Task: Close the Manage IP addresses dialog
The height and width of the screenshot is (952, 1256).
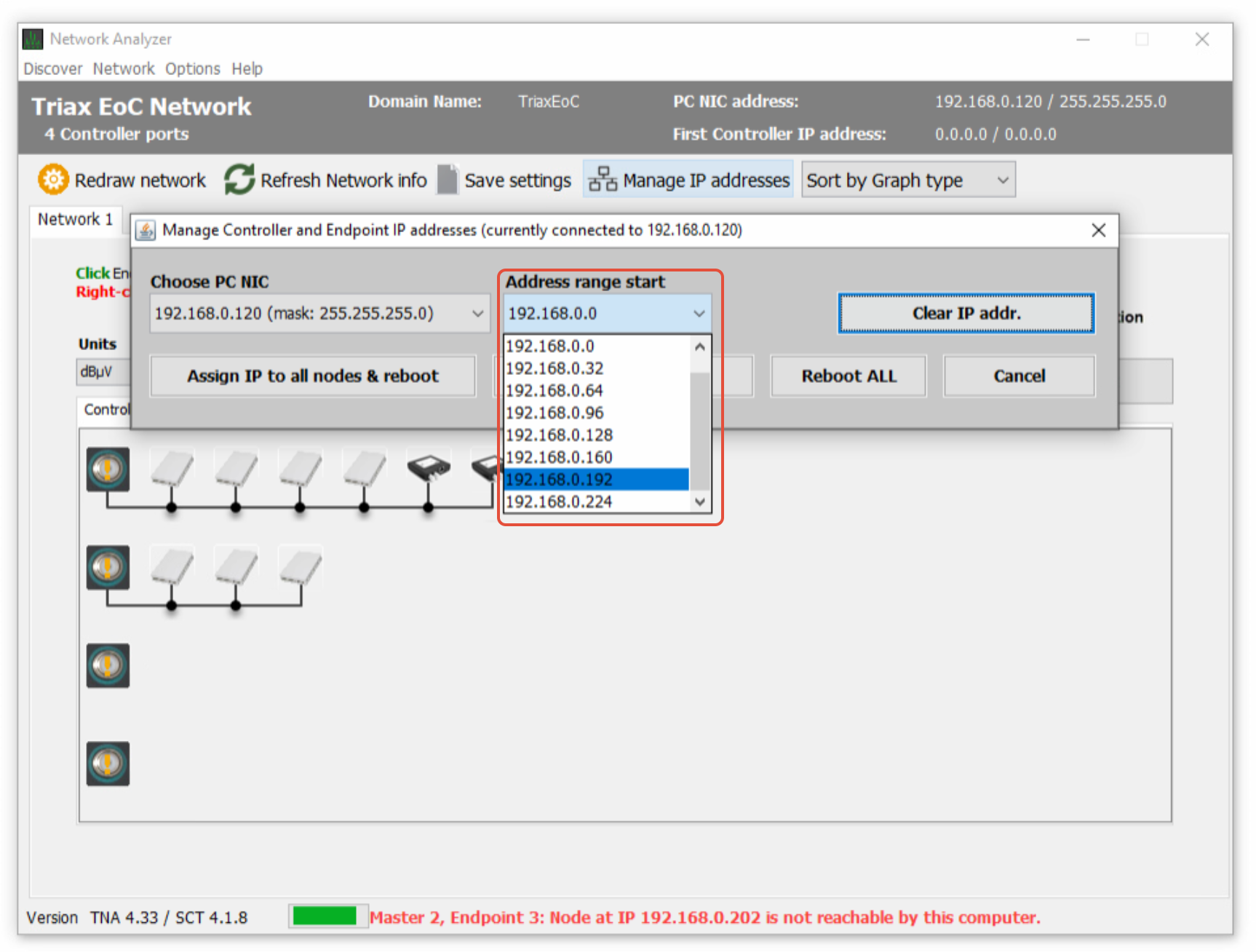Action: pos(1099,230)
